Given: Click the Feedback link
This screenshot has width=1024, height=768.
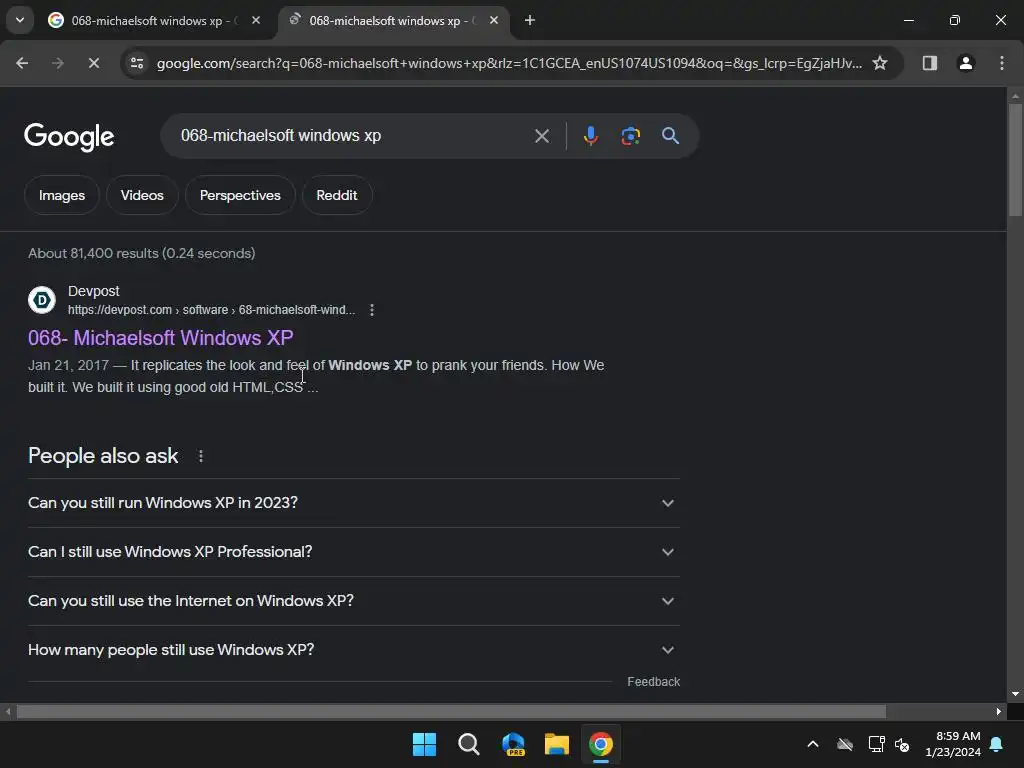Looking at the screenshot, I should [x=653, y=682].
